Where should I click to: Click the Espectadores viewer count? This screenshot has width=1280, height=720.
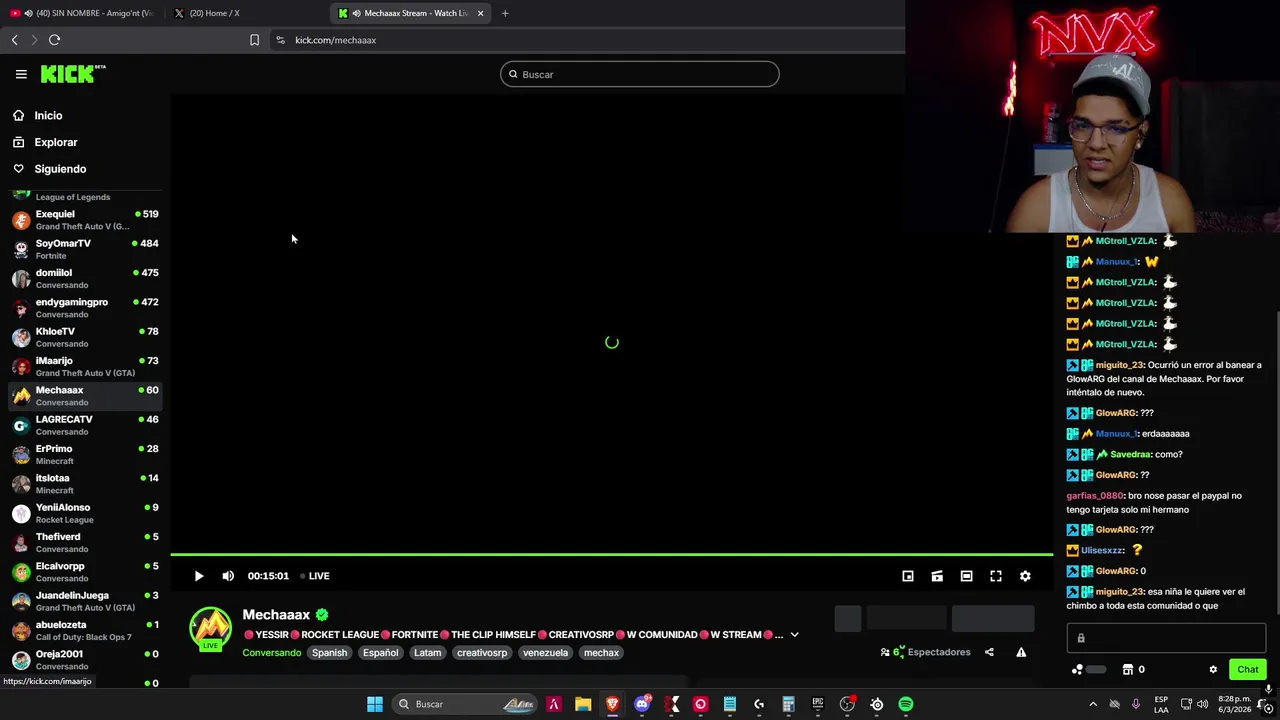(926, 652)
